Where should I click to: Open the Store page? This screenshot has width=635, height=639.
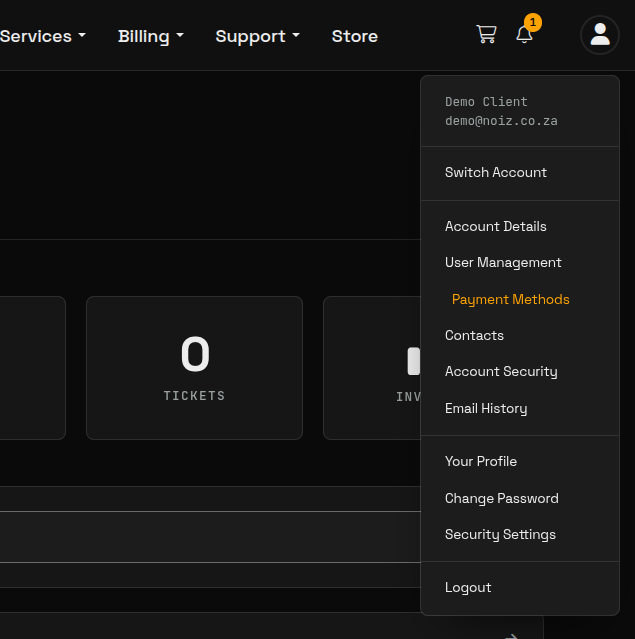355,36
